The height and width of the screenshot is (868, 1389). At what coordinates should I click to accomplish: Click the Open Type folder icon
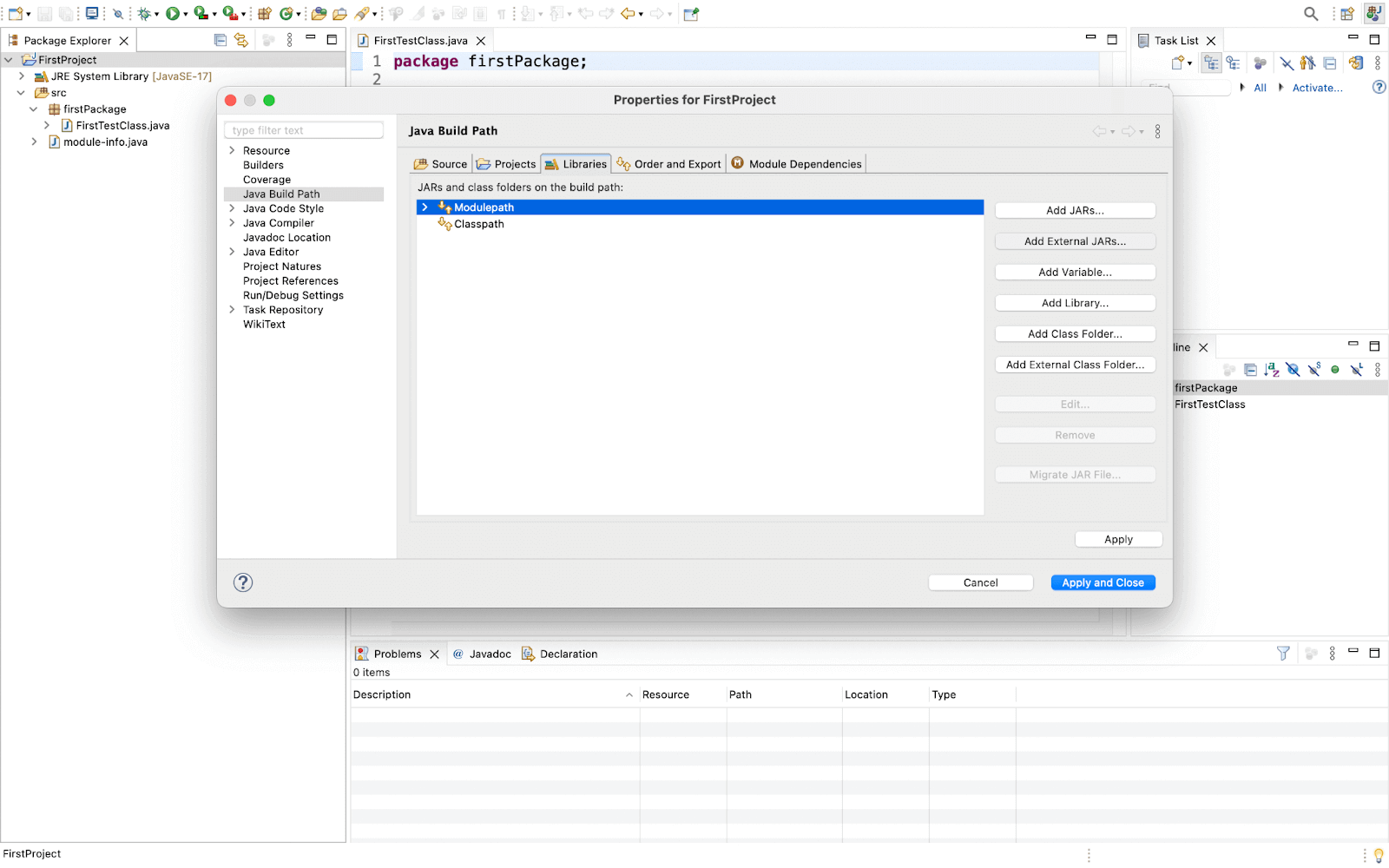tap(319, 14)
